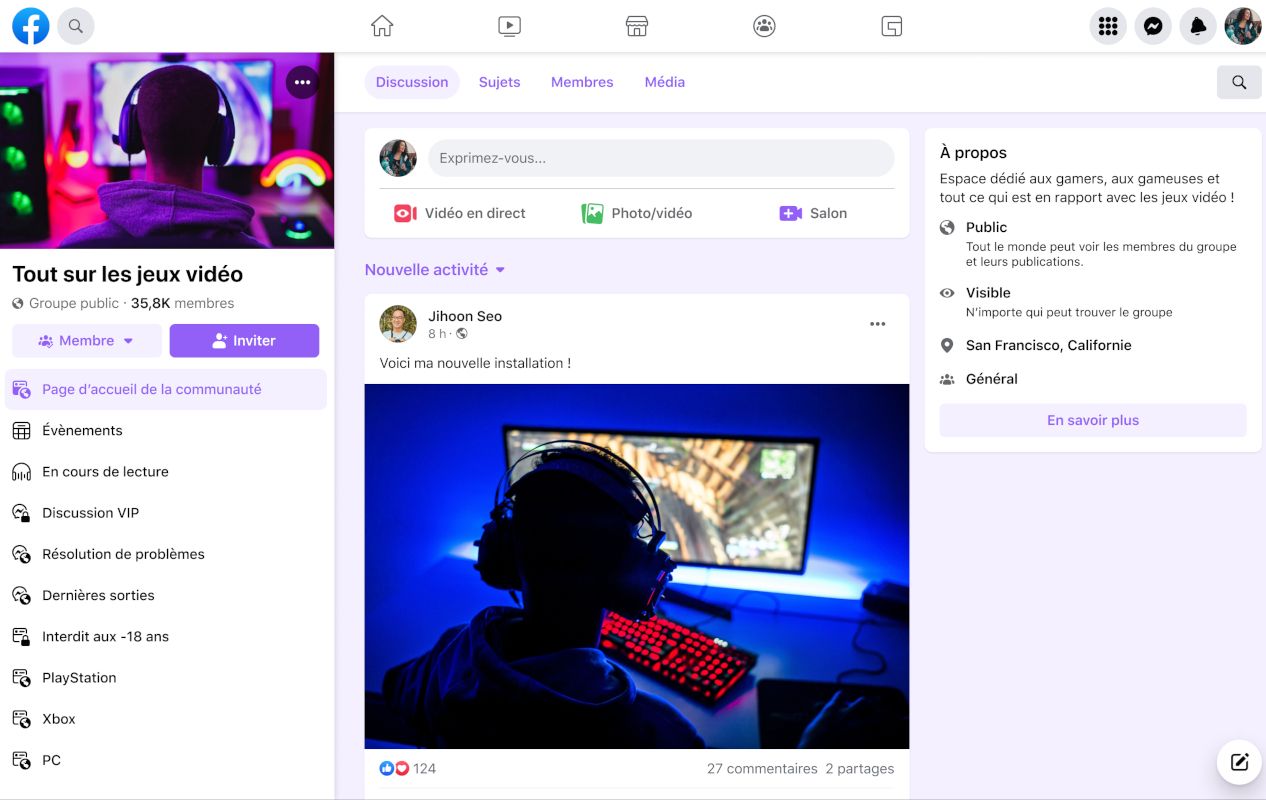This screenshot has width=1266, height=800.
Task: Click the 27 commentaires link
Action: coord(762,768)
